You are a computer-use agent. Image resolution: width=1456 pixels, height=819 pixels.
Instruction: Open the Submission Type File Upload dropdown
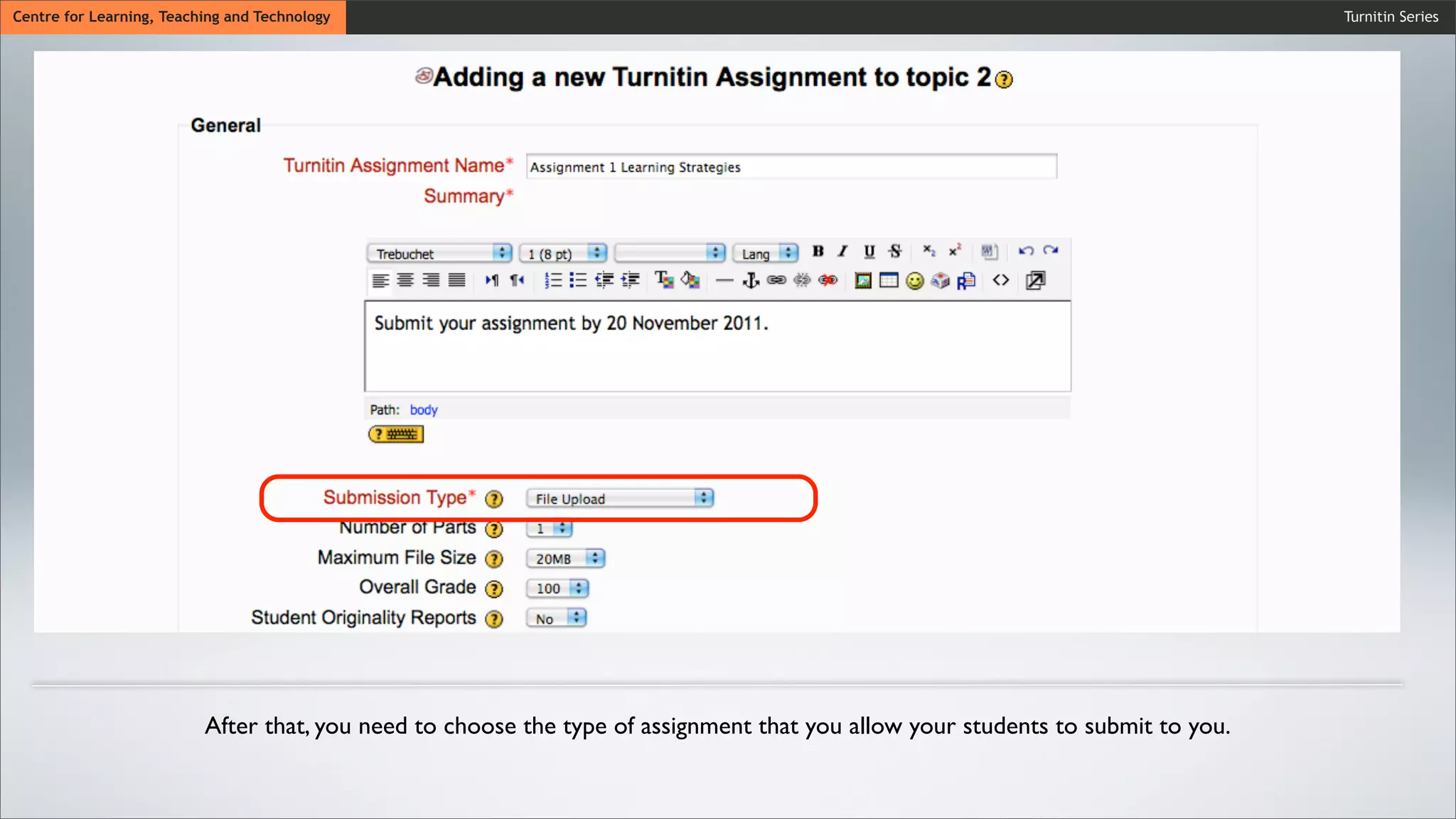coord(620,498)
